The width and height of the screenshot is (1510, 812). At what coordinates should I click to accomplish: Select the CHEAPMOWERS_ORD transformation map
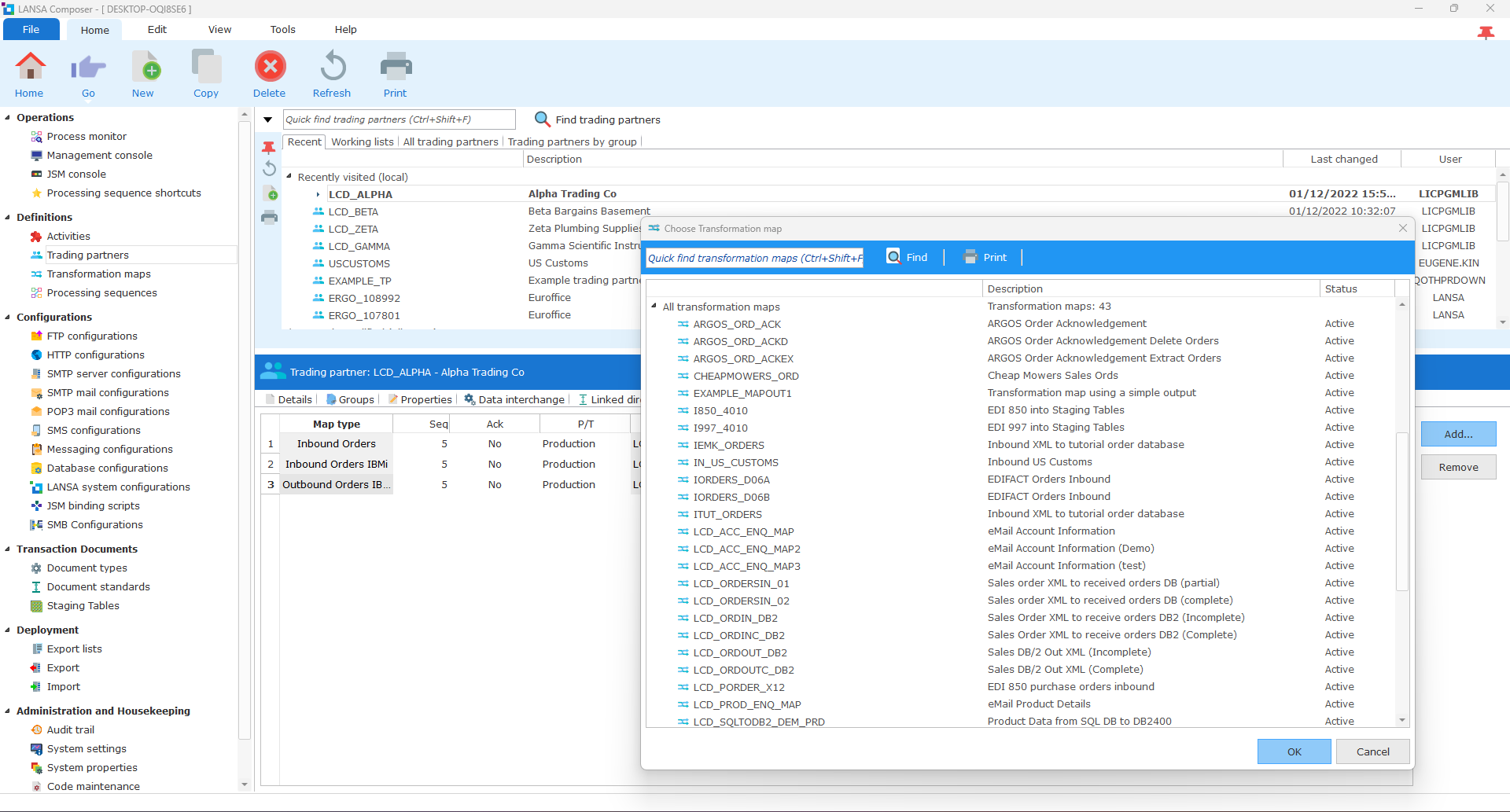coord(746,376)
